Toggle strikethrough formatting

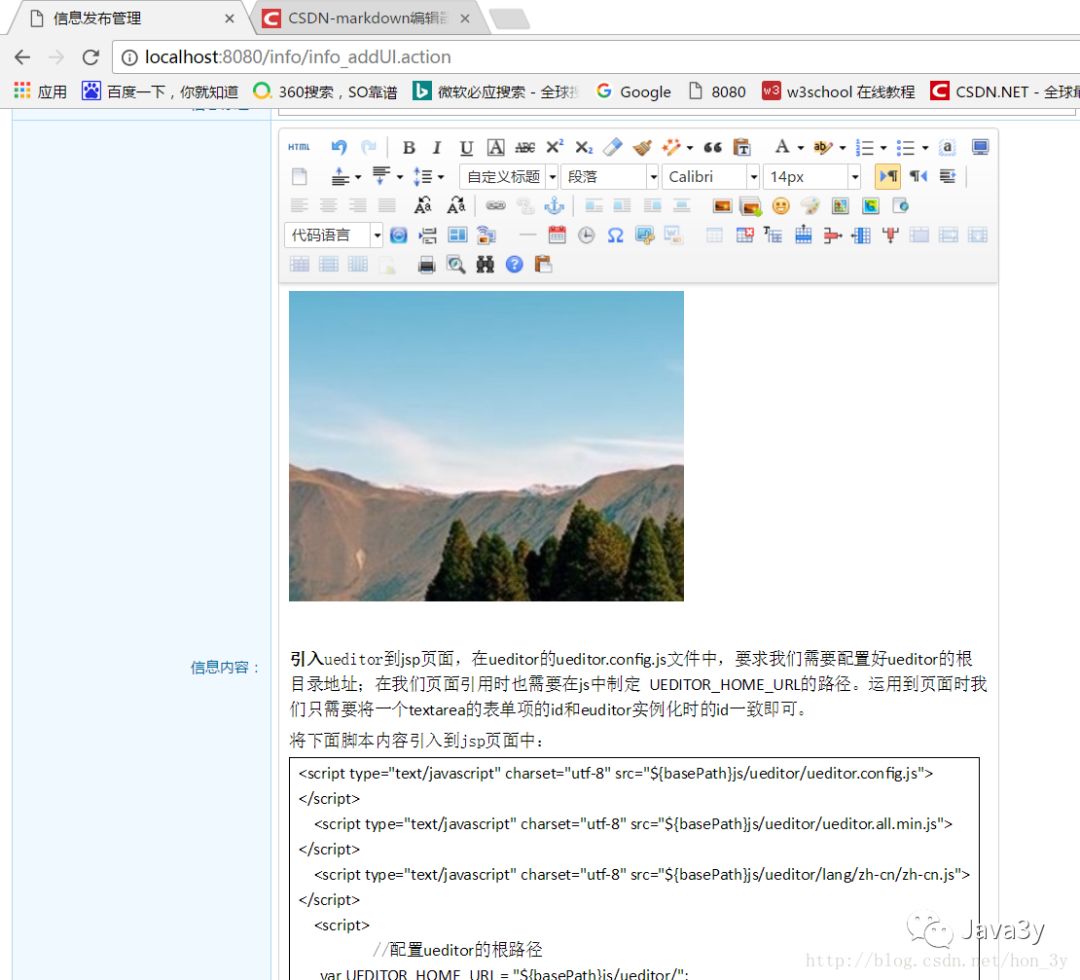tap(525, 147)
